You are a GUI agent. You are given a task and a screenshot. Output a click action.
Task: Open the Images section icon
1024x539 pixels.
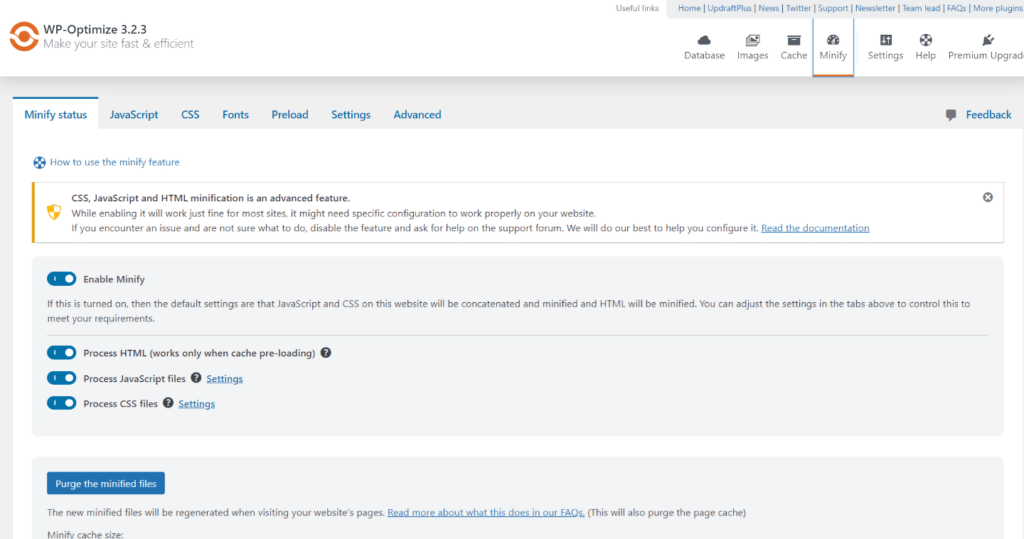point(752,41)
